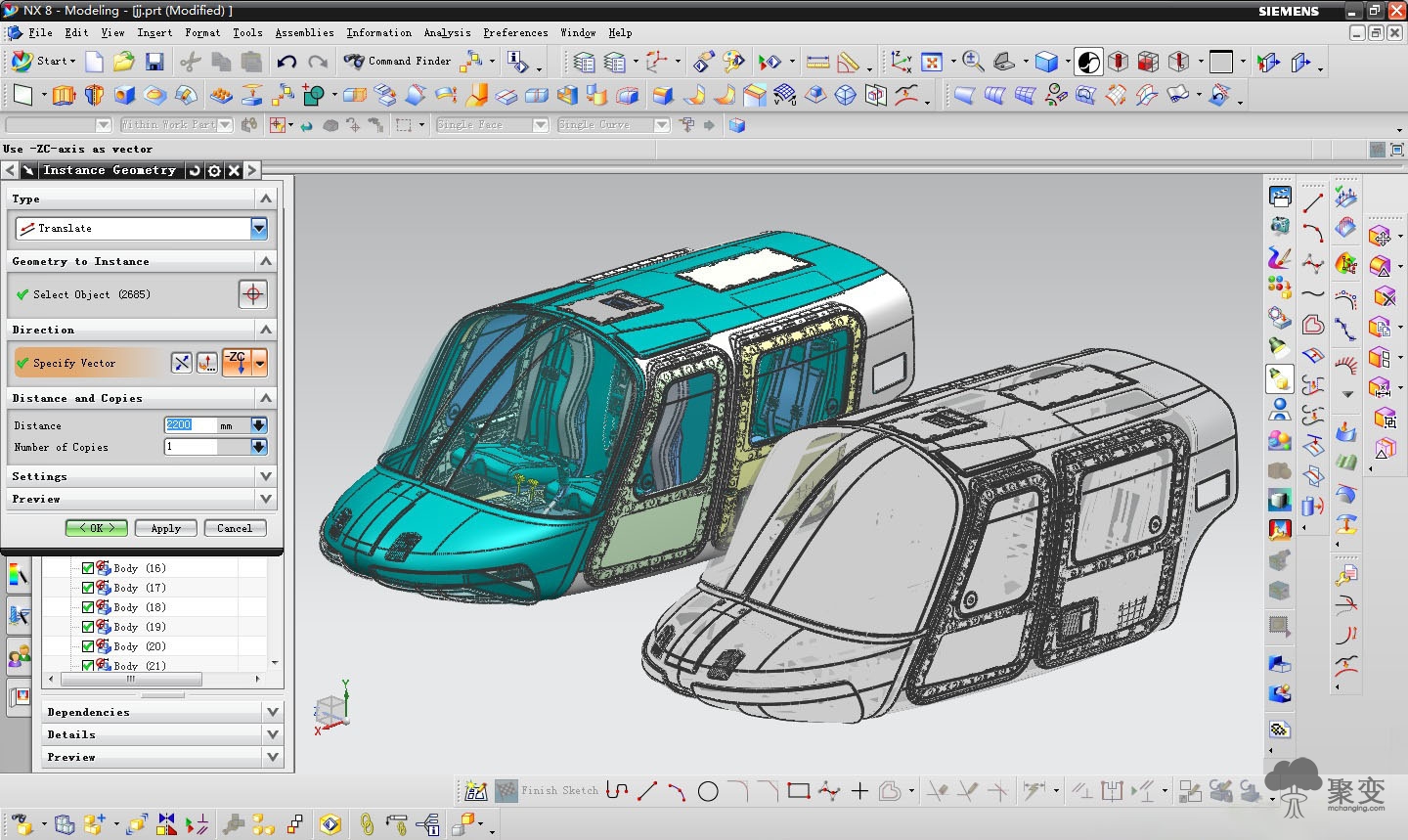
Task: Click the Vector Dialog icon
Action: [x=207, y=363]
